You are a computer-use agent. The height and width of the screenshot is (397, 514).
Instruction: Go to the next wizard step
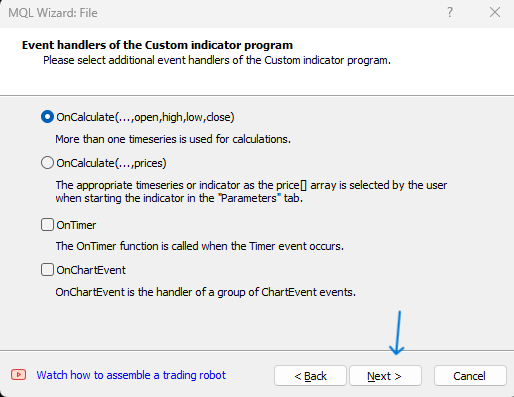pos(385,376)
